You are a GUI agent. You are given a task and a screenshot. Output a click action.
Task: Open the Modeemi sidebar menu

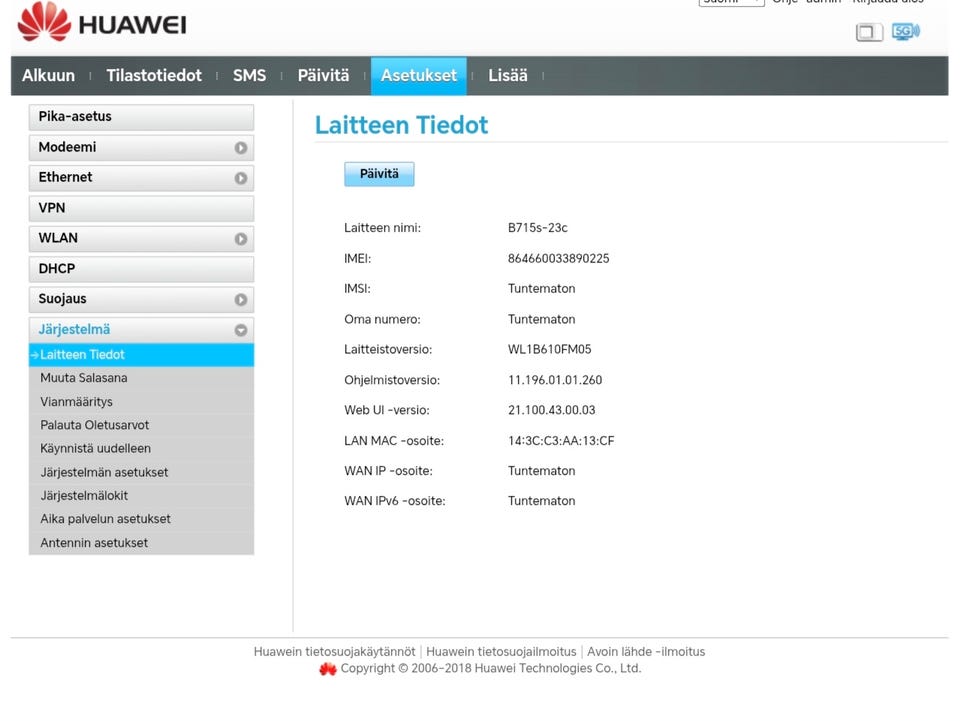(141, 148)
